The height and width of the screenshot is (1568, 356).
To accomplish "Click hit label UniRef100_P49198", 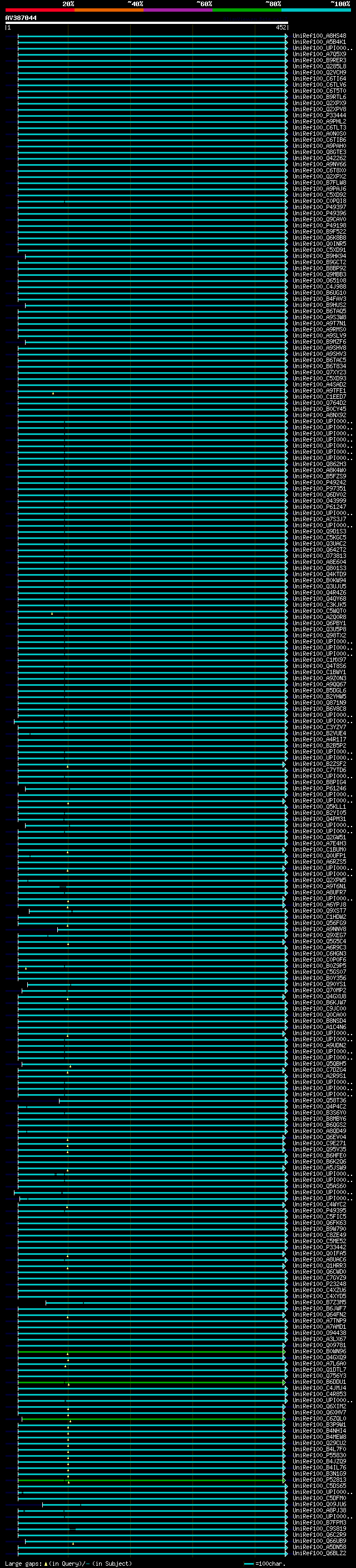I will (x=319, y=226).
